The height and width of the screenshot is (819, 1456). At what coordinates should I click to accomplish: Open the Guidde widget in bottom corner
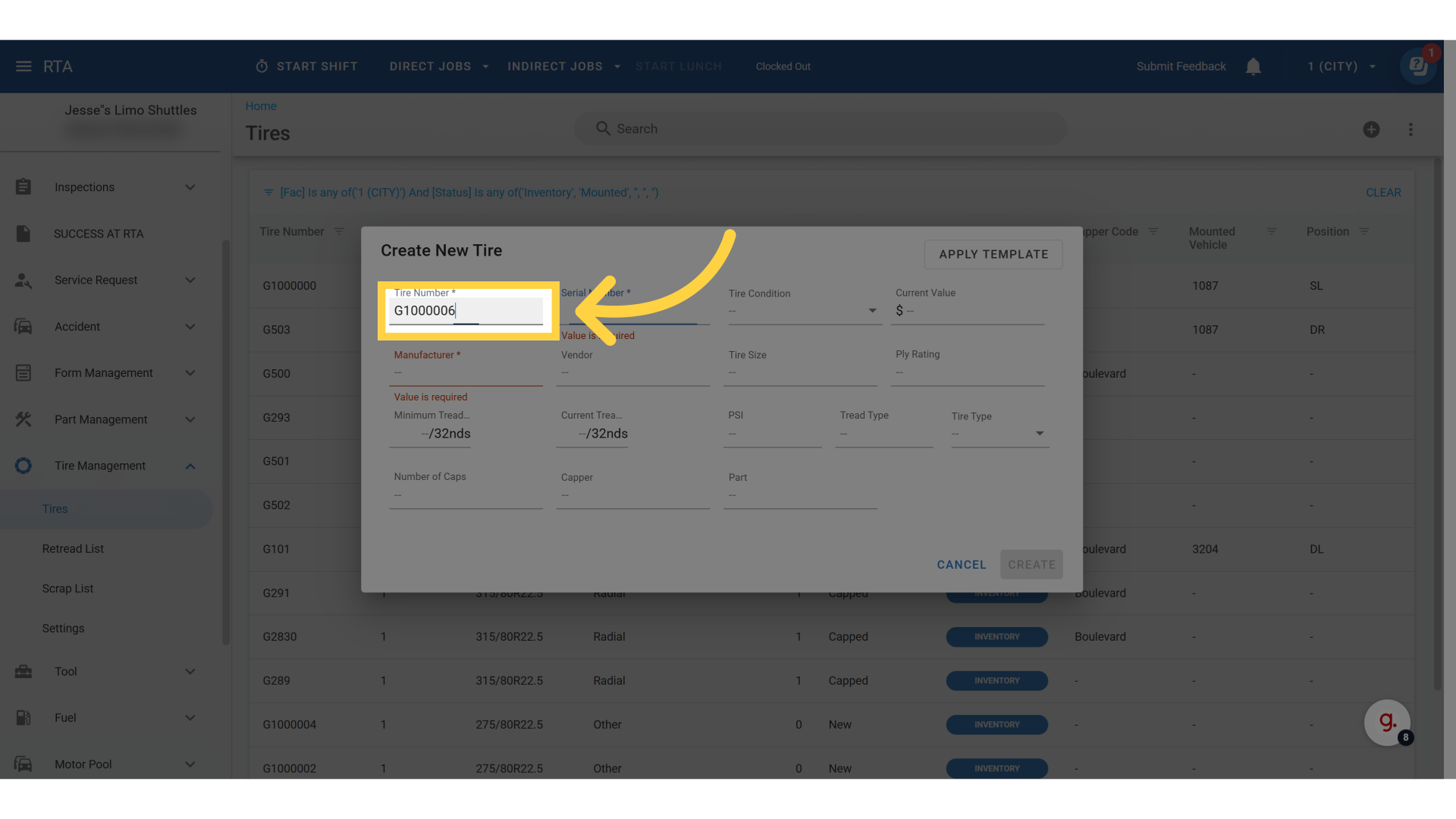click(x=1387, y=722)
